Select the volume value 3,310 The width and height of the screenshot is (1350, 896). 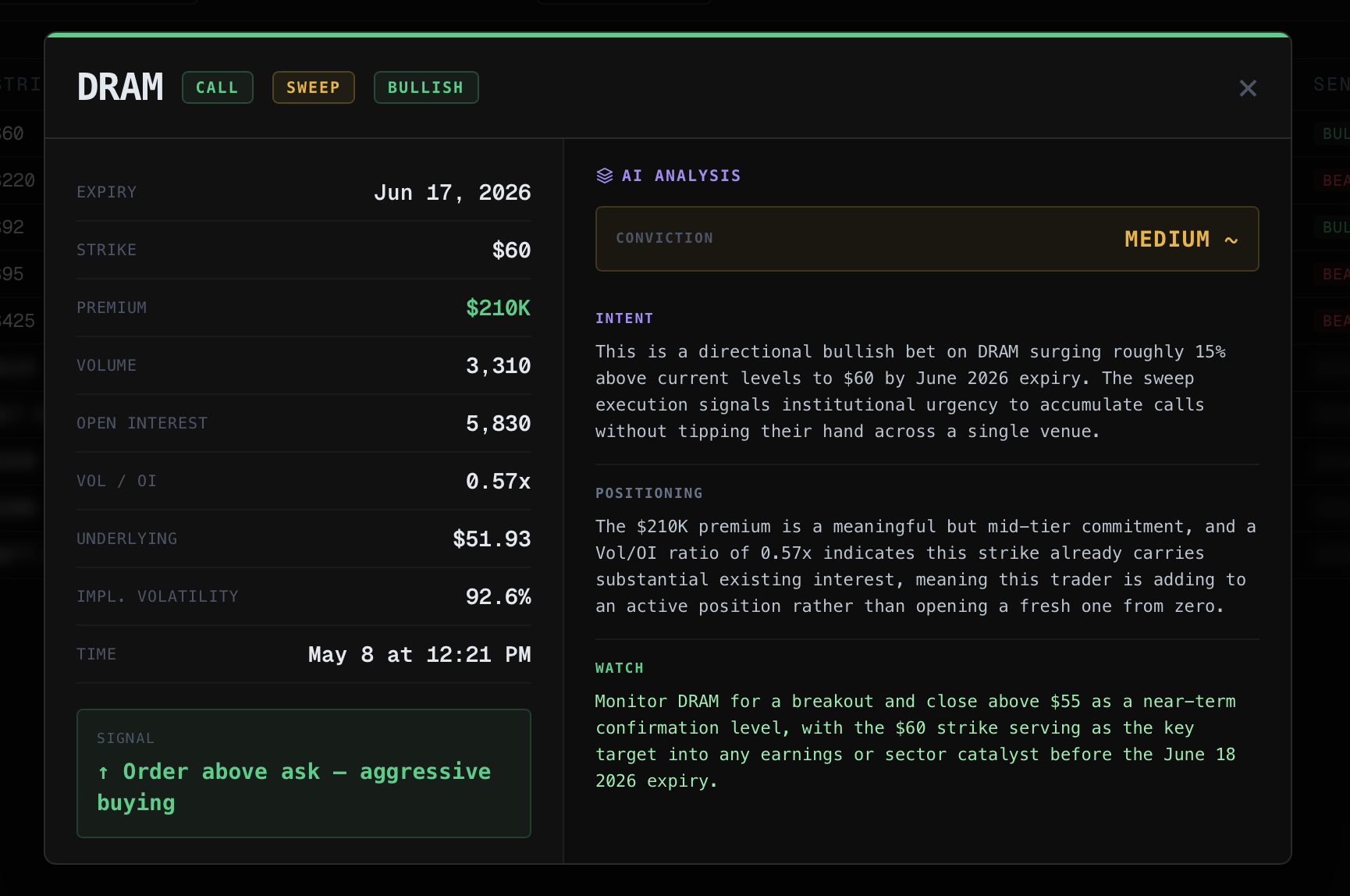[x=499, y=366]
